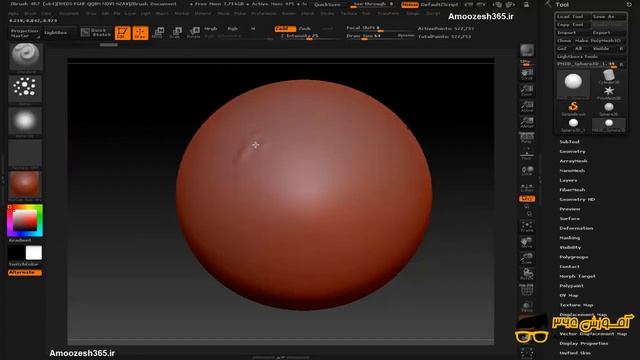Click the Export button in Tool panel
The image size is (640, 360).
click(x=609, y=33)
